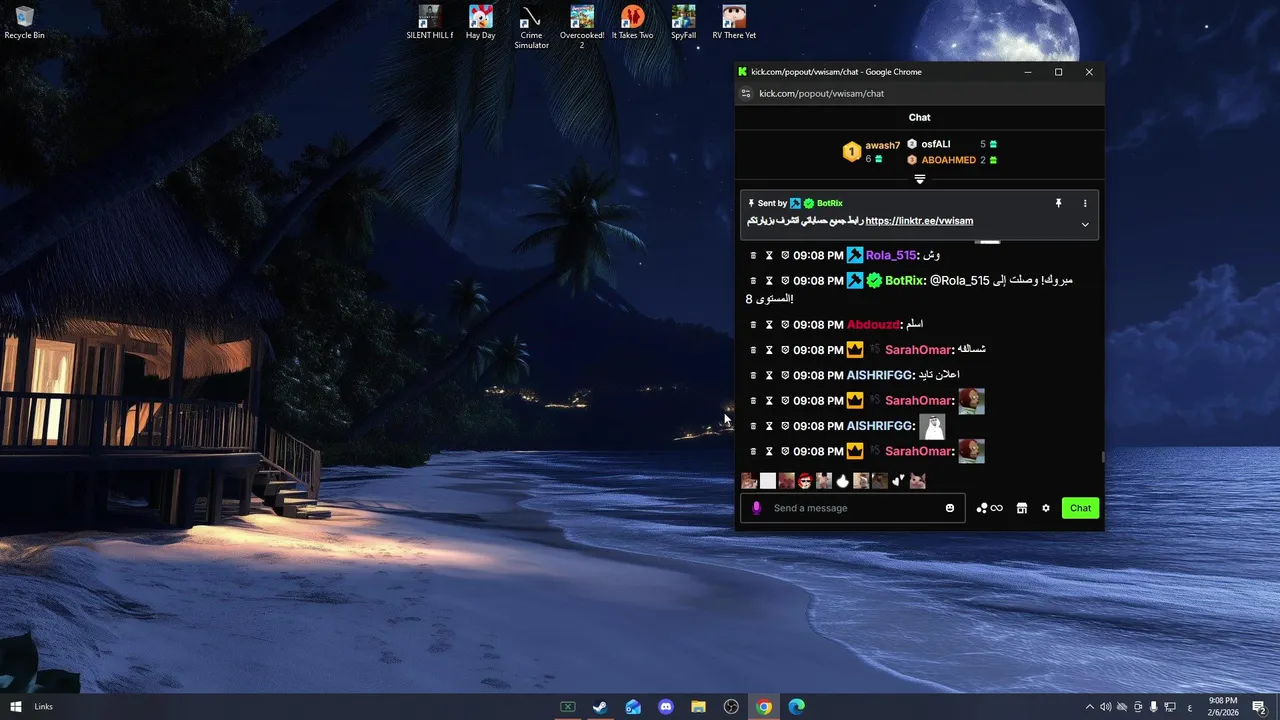Collapse the leaderboard with the handle
This screenshot has height=720, width=1280.
920,179
